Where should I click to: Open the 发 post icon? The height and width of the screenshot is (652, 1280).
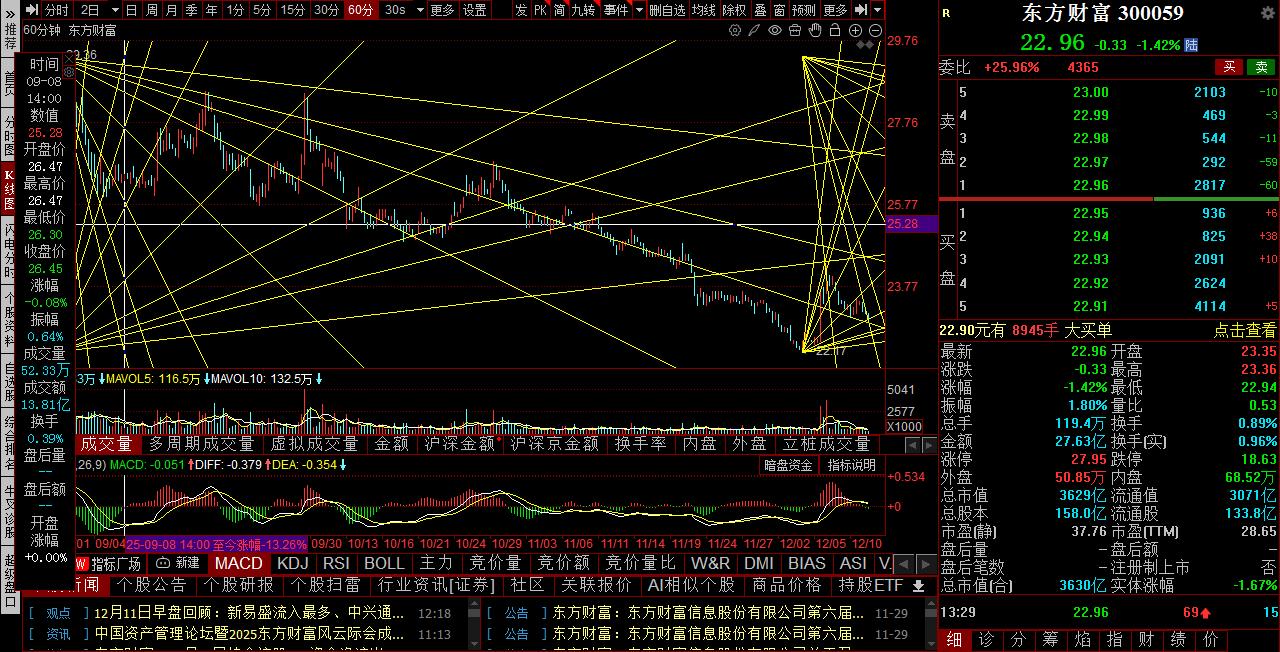521,10
